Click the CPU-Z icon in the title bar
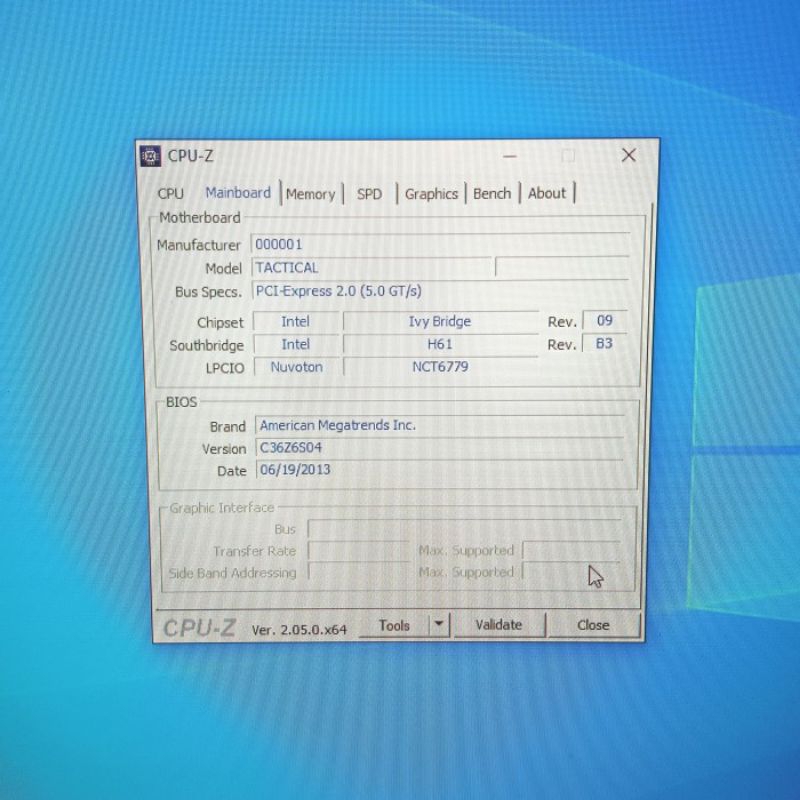The width and height of the screenshot is (800, 800). point(151,155)
